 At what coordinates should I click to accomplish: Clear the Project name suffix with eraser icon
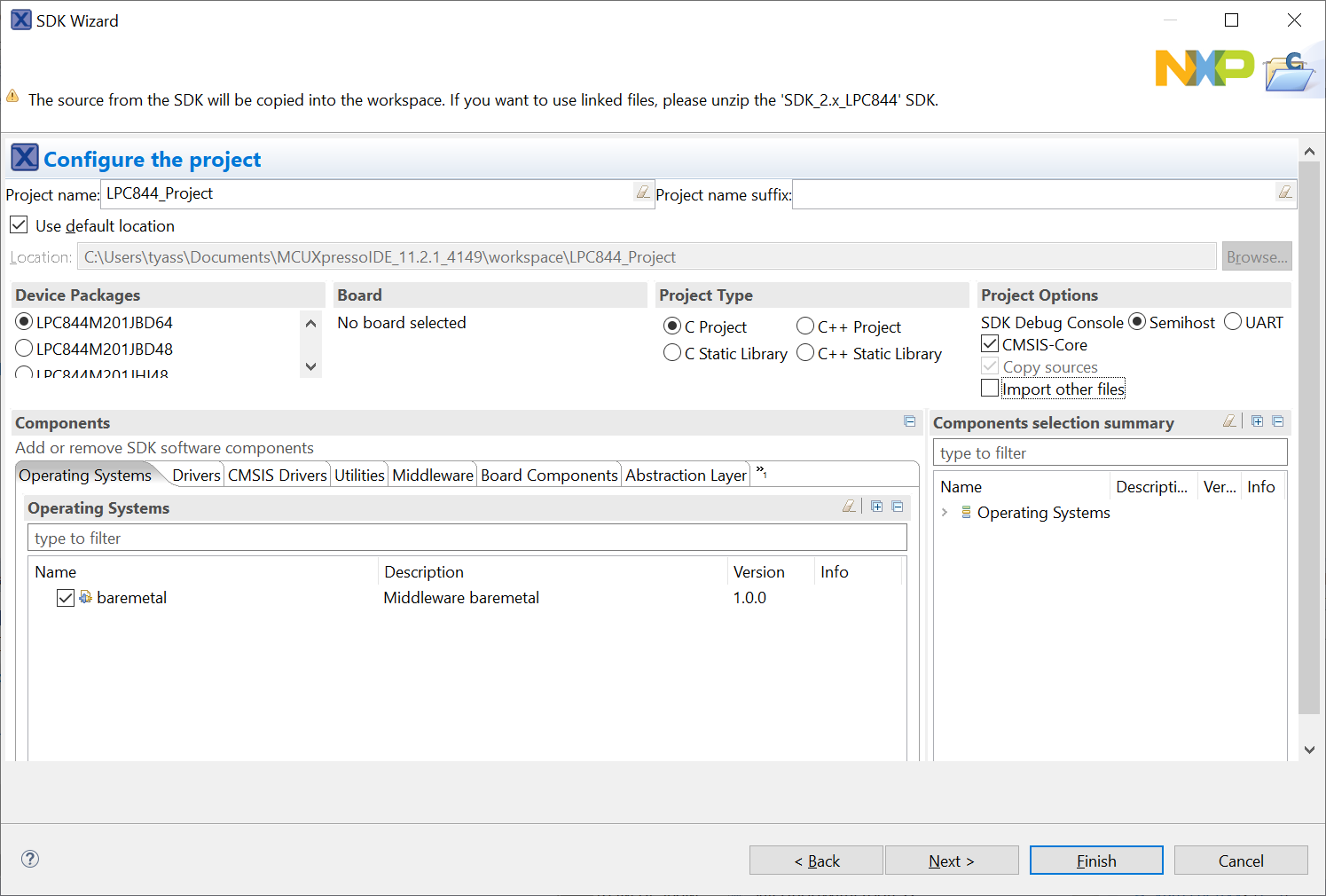coord(1284,193)
